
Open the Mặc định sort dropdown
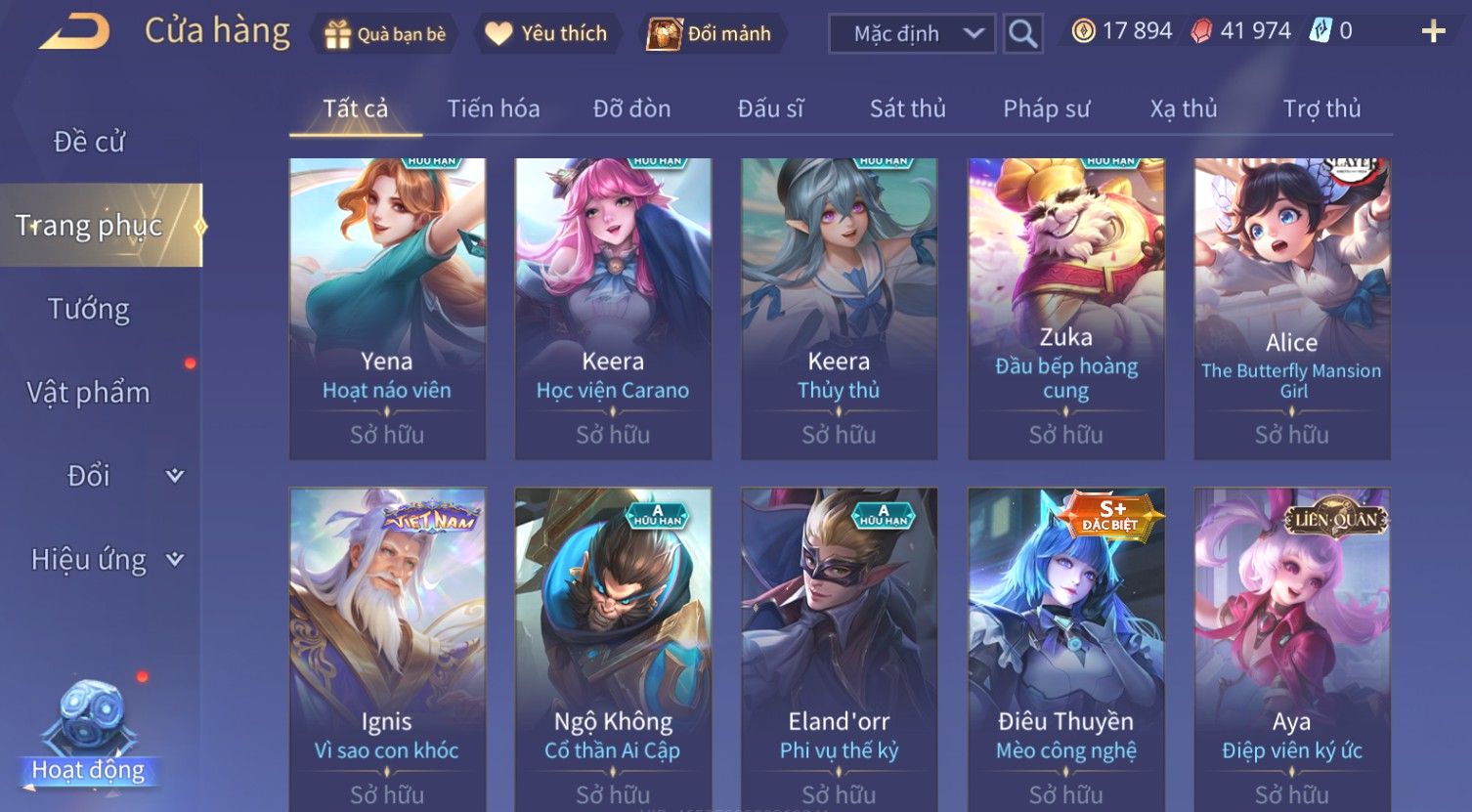[912, 34]
